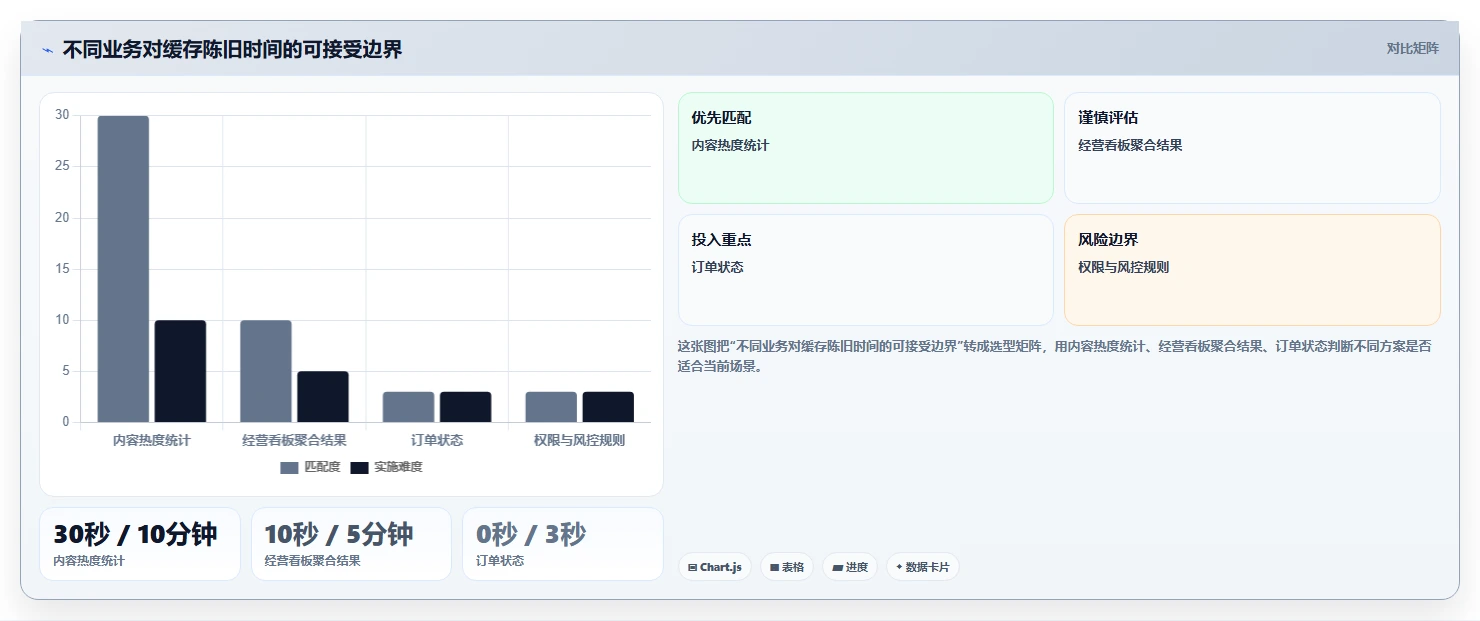Click the 实施难度 bar for 权限与风控规则
This screenshot has height=621, width=1480.
pyautogui.click(x=608, y=407)
